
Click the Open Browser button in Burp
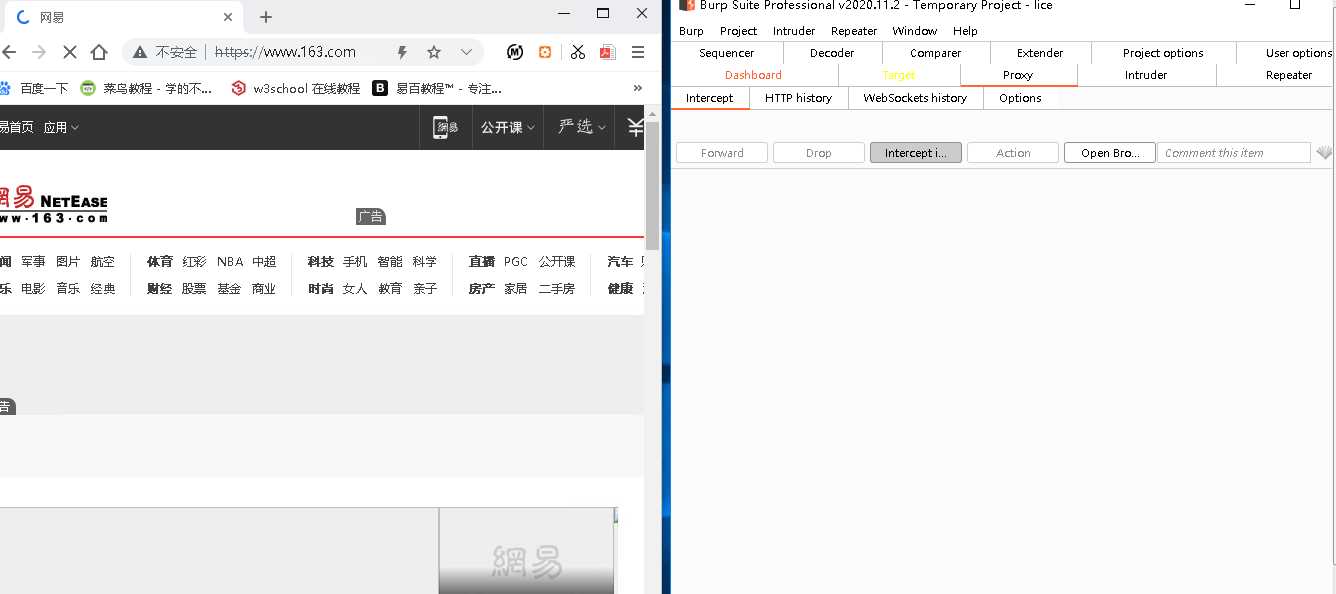(x=1110, y=153)
